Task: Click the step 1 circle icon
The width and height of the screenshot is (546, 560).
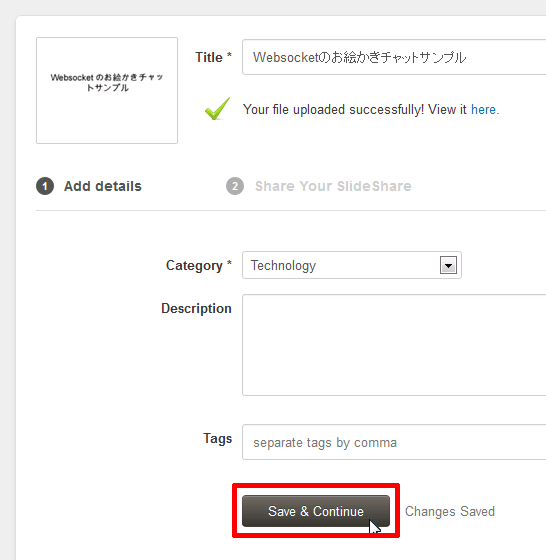Action: tap(45, 186)
